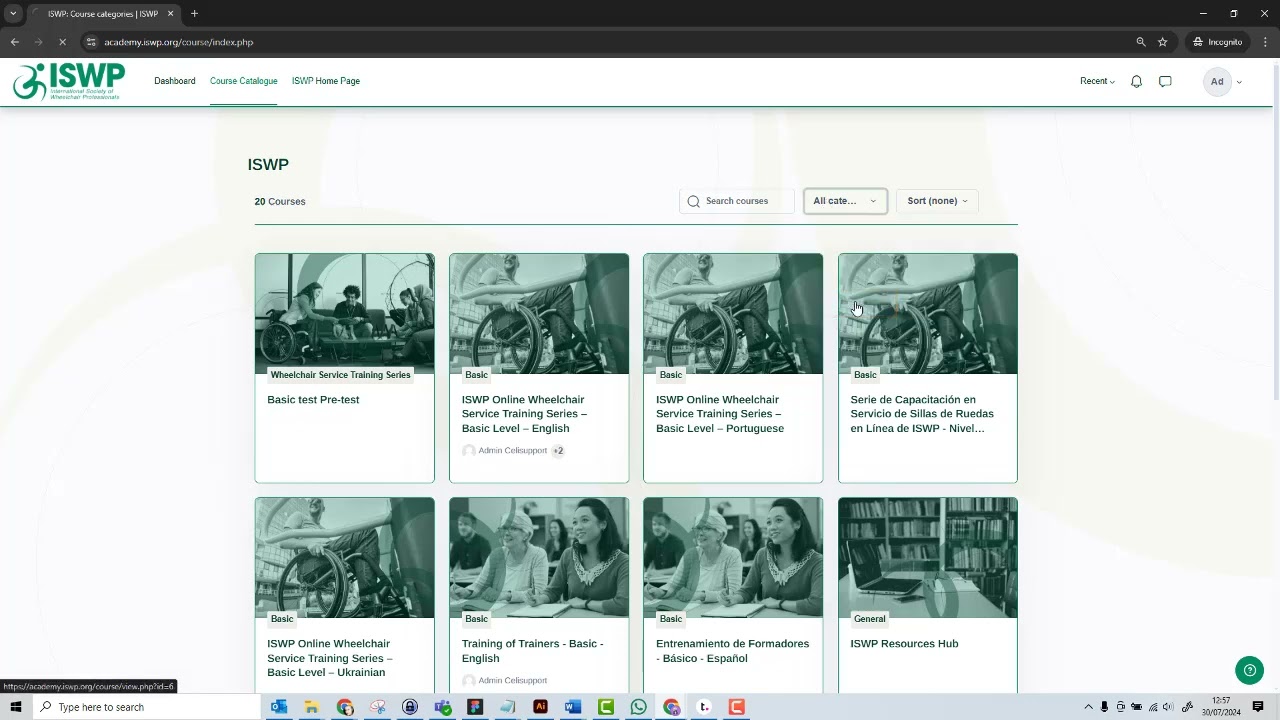The image size is (1280, 720).
Task: Click the browser address bar URL
Action: [x=179, y=42]
